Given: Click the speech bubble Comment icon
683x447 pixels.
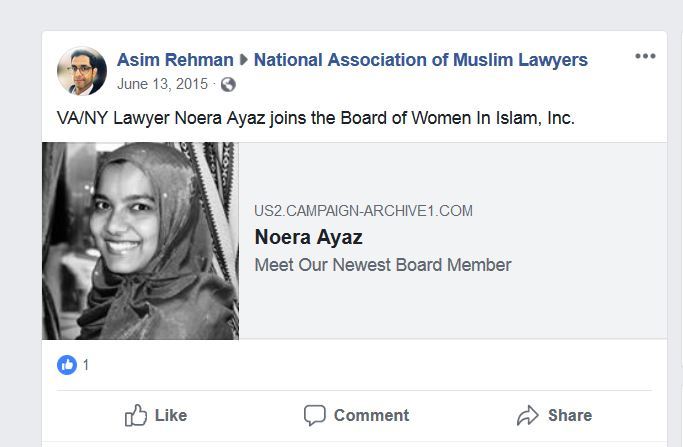Looking at the screenshot, I should [x=315, y=415].
